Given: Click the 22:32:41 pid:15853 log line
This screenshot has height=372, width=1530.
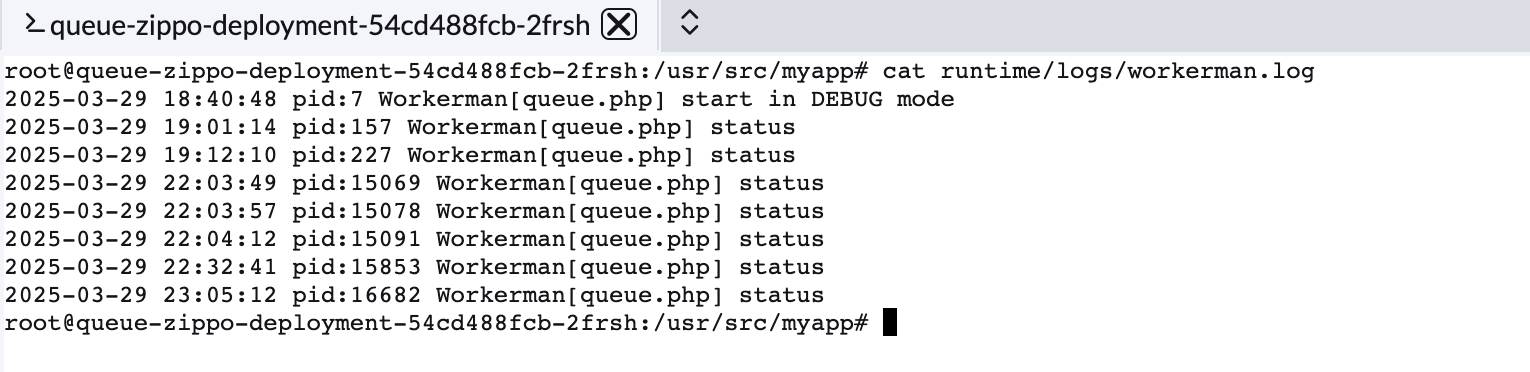Looking at the screenshot, I should (x=415, y=267).
